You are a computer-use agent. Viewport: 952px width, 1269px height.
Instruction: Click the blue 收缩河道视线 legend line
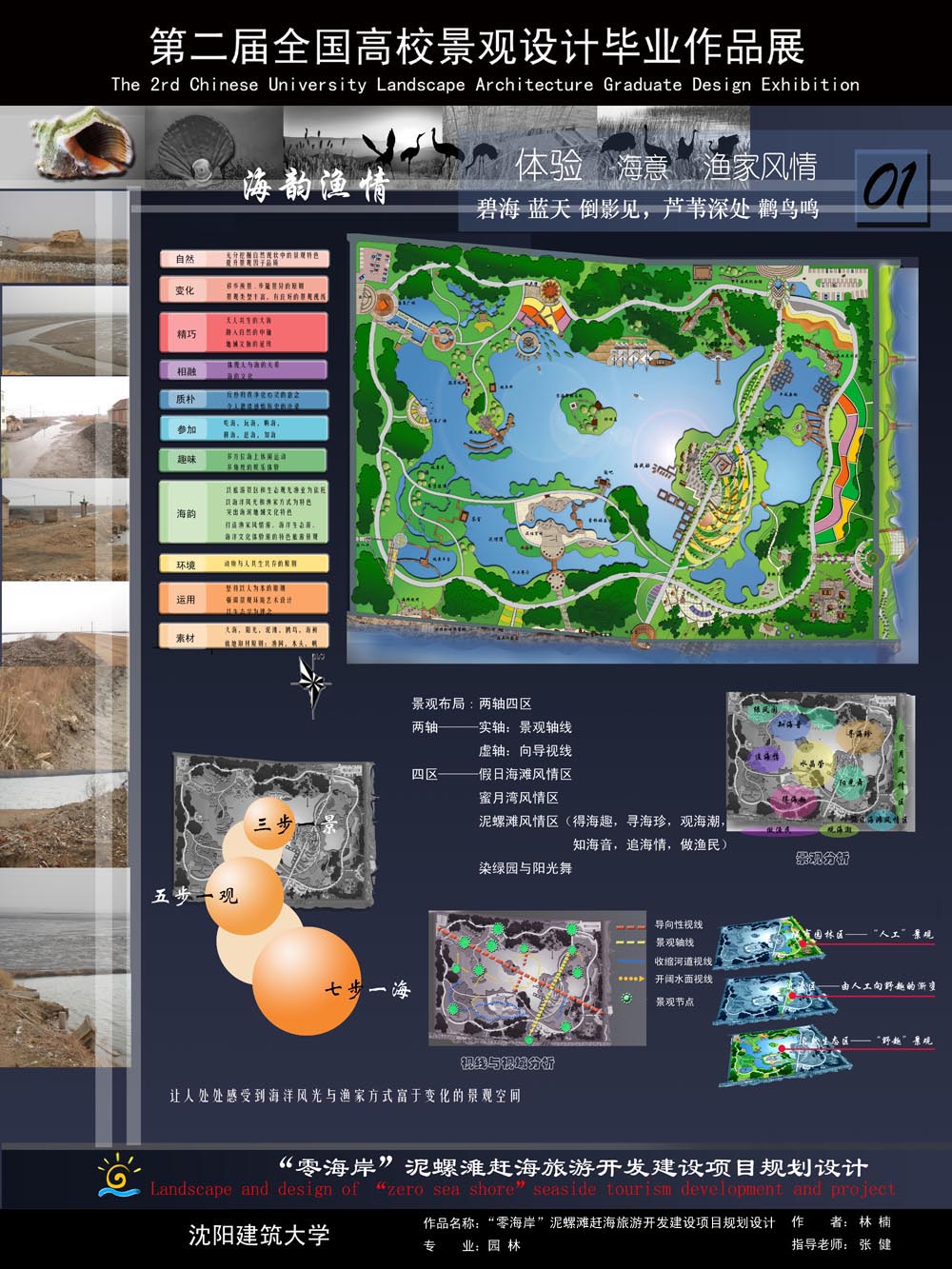[x=631, y=961]
